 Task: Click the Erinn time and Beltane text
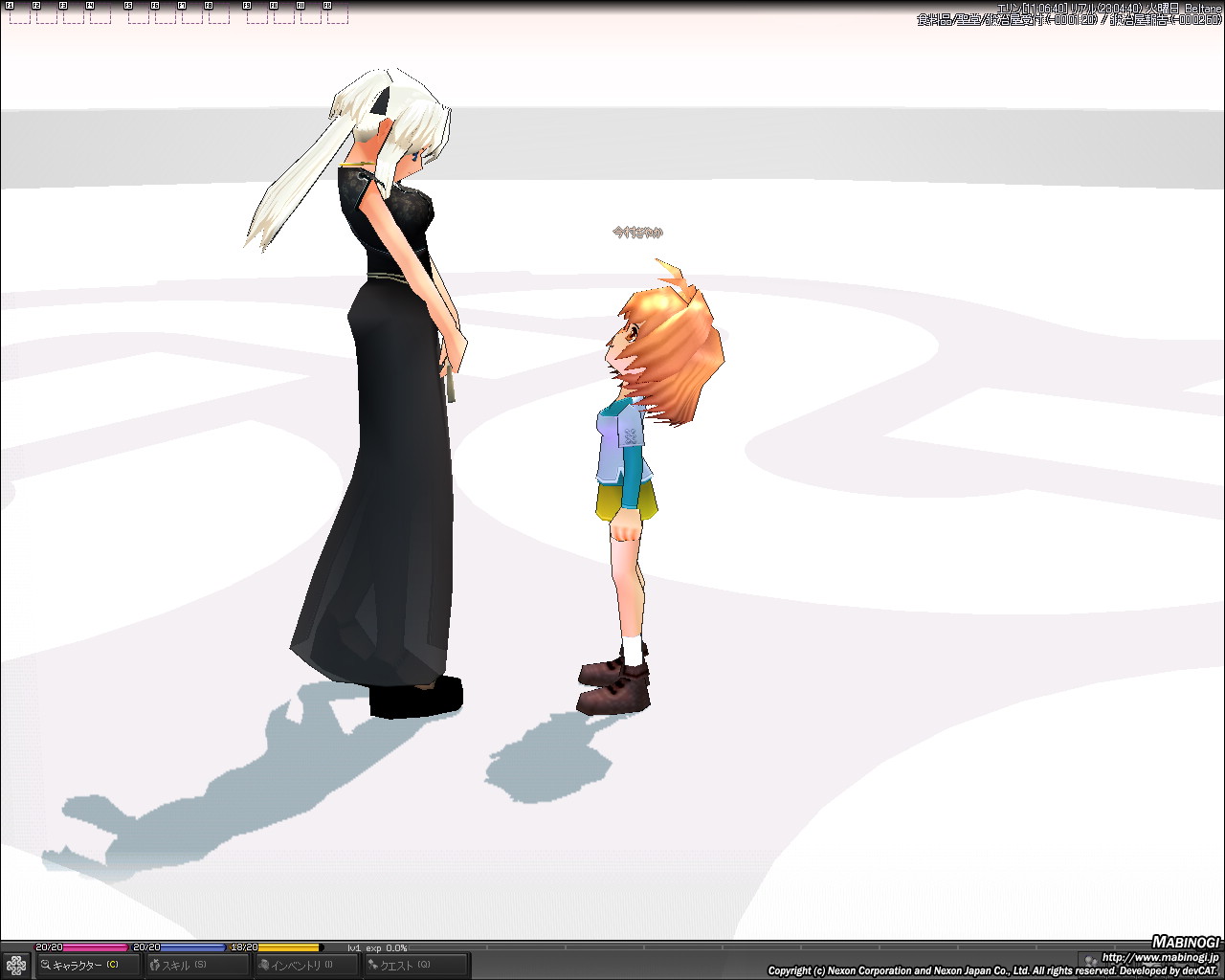pos(1109,8)
